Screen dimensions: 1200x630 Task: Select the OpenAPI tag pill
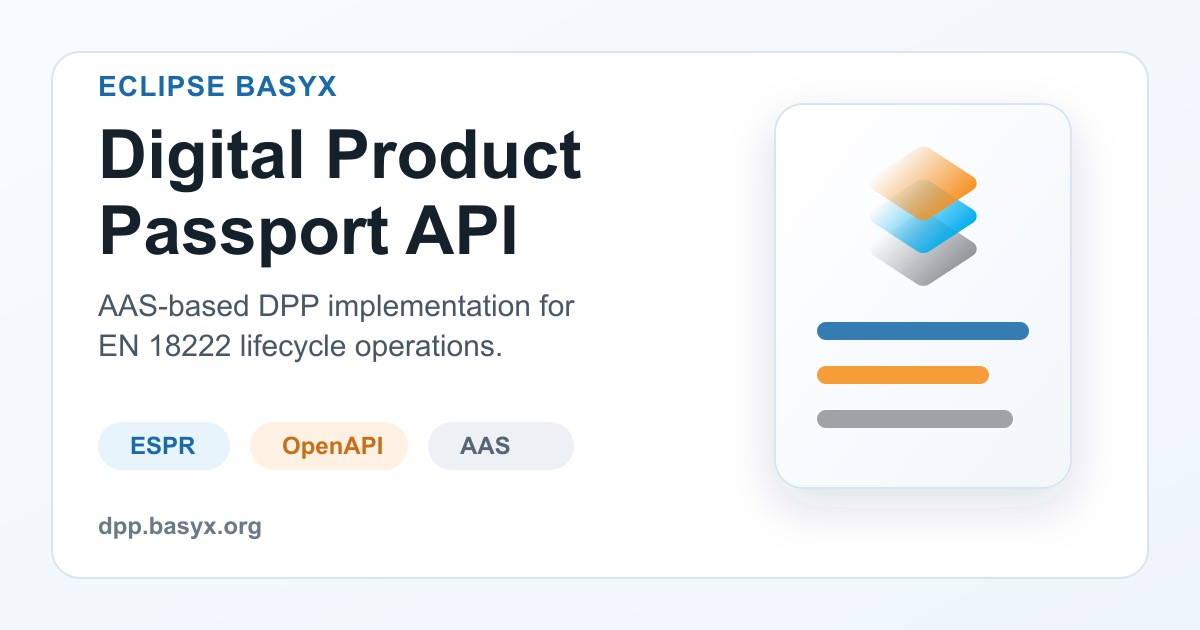[x=329, y=446]
